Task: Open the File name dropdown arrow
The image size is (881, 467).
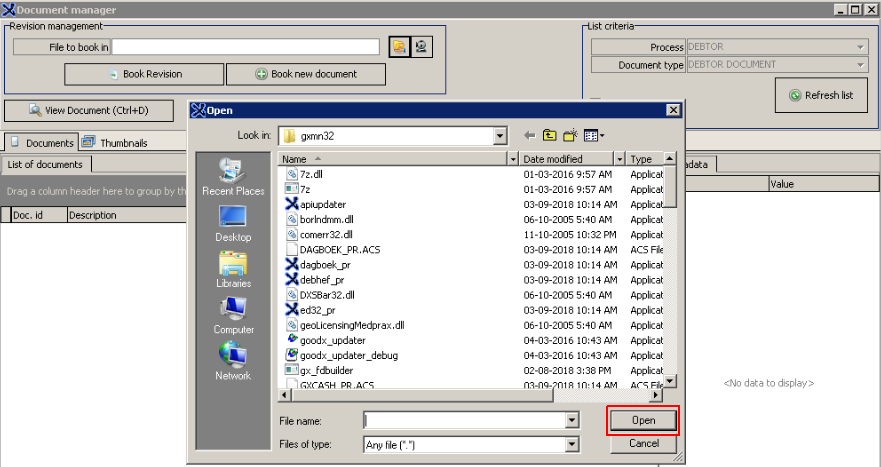Action: 572,421
